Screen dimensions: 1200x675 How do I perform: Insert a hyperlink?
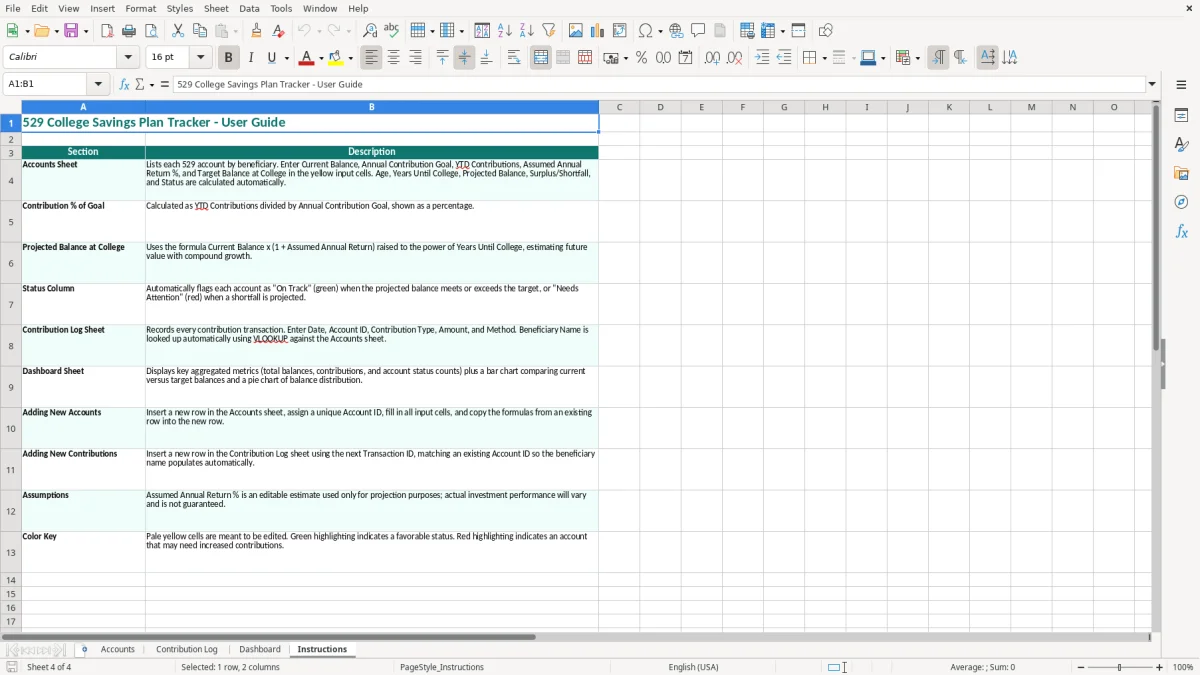[676, 31]
